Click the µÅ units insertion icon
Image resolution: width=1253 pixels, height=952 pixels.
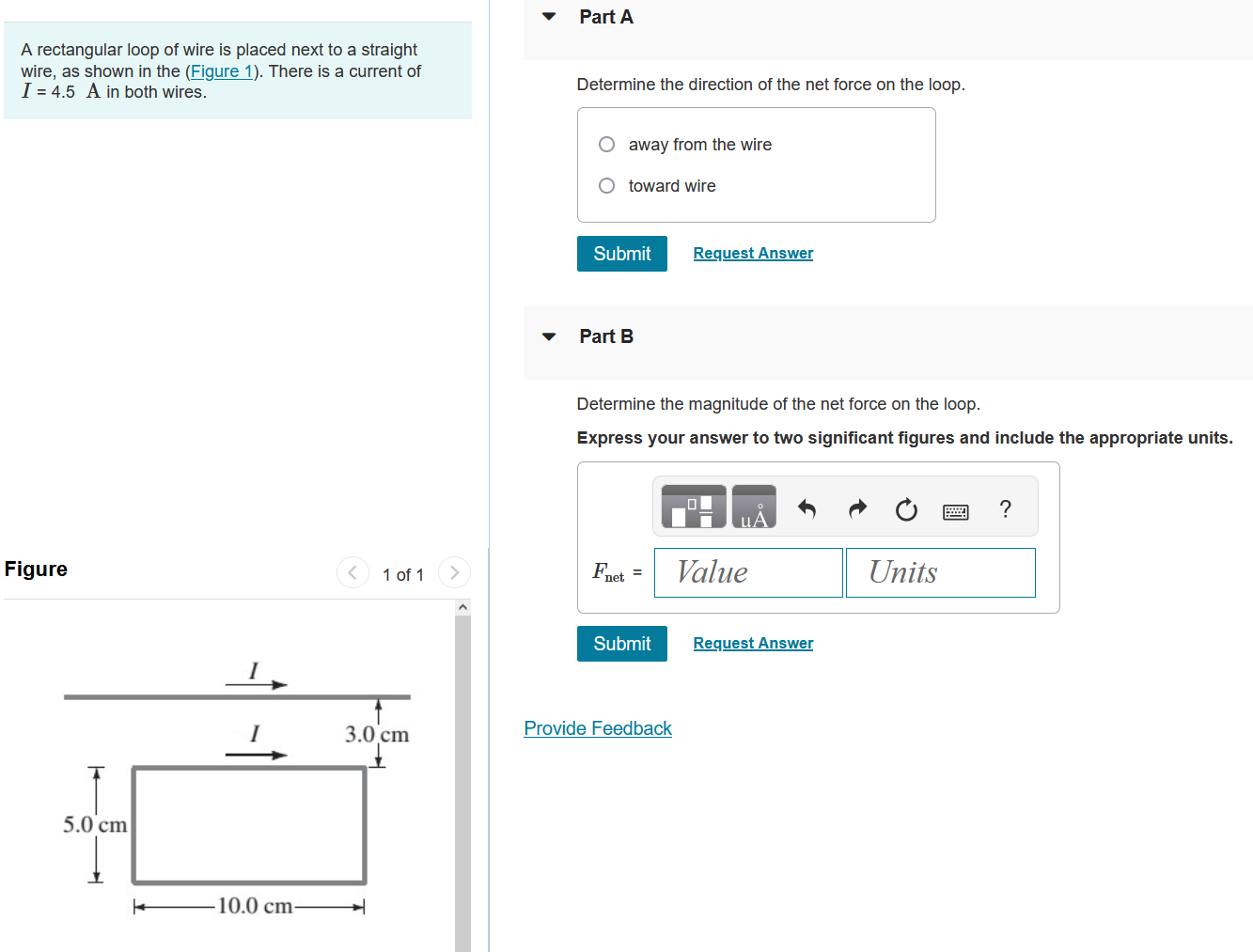(x=753, y=507)
